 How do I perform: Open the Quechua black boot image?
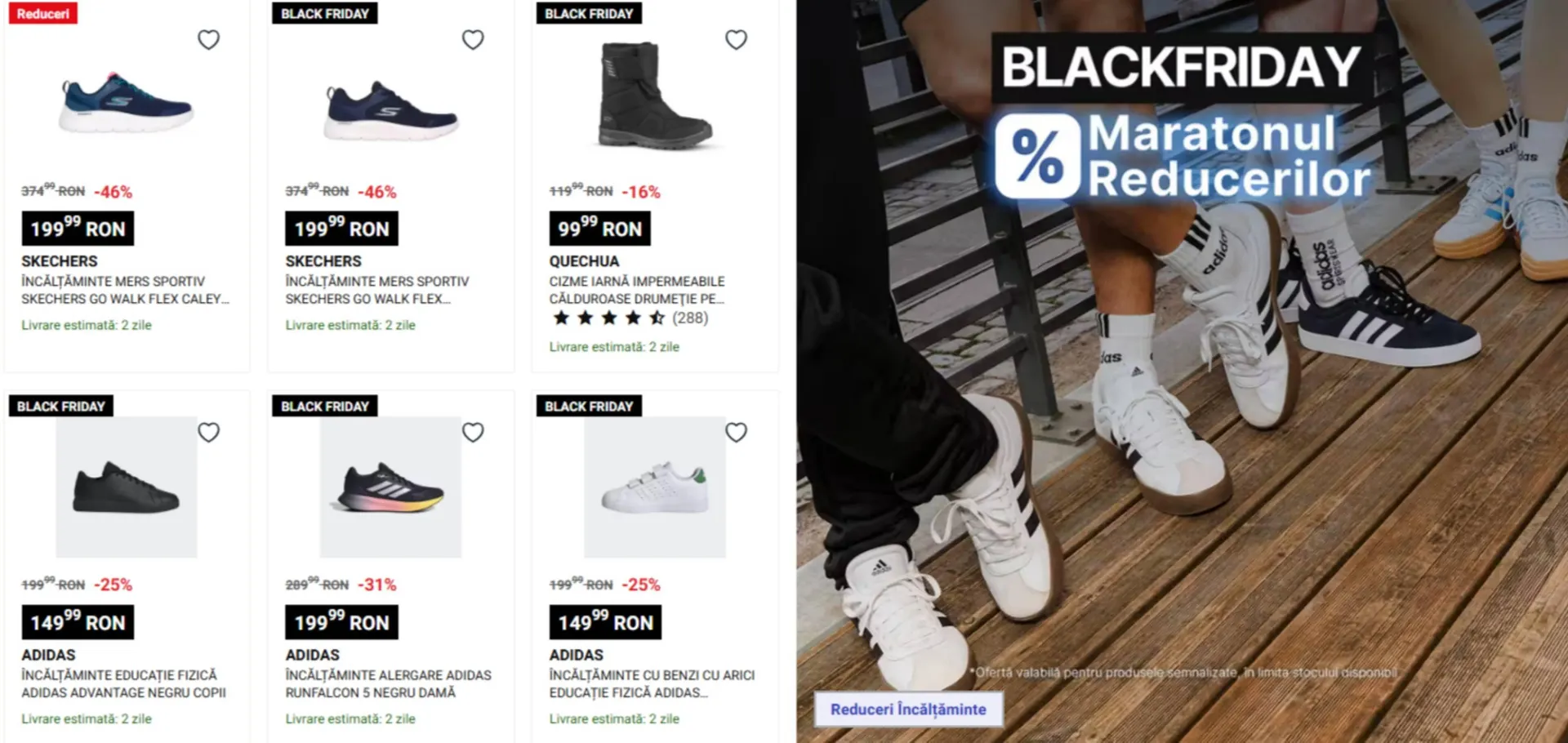click(656, 96)
